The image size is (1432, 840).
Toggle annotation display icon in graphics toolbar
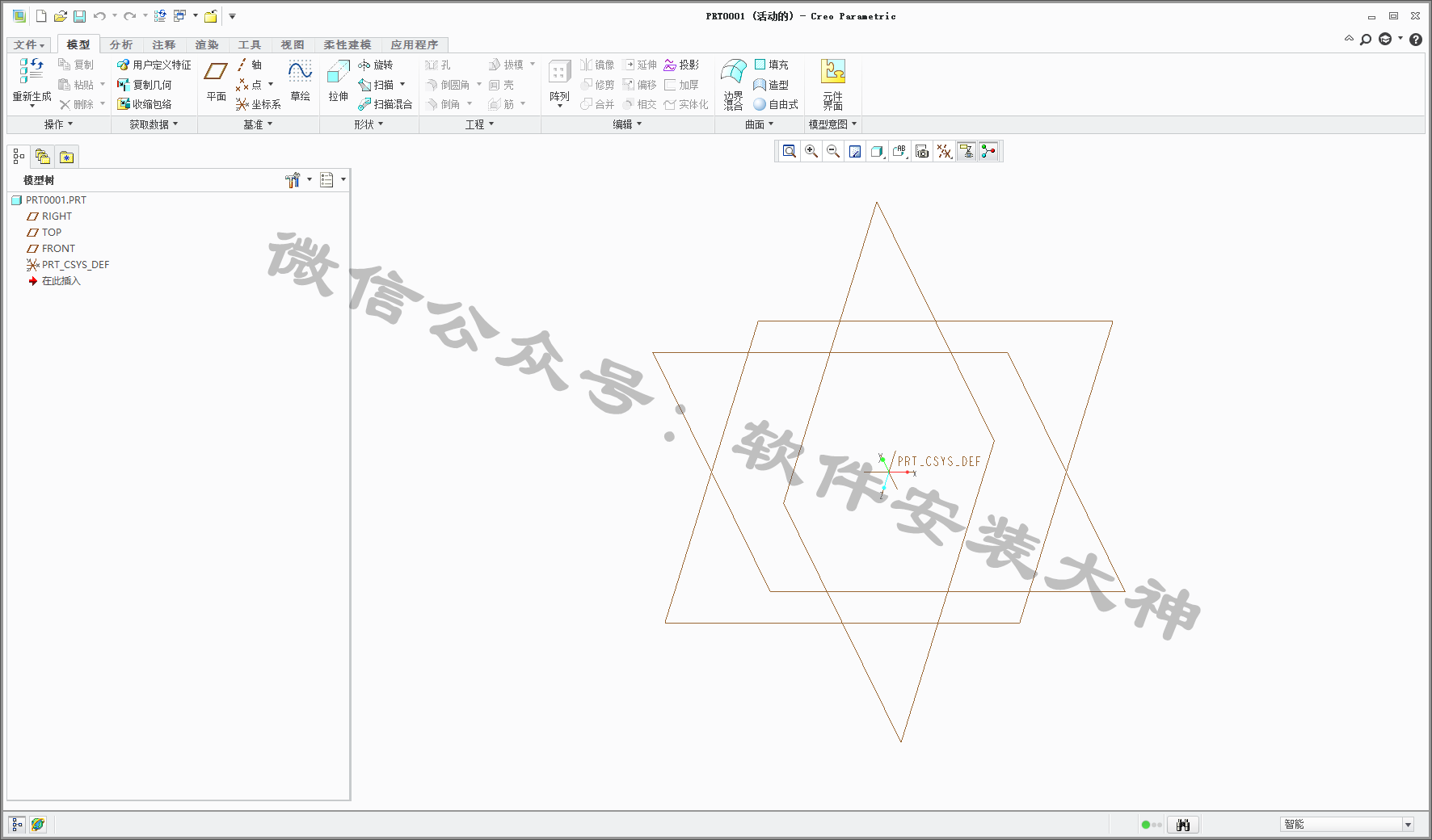tap(967, 151)
